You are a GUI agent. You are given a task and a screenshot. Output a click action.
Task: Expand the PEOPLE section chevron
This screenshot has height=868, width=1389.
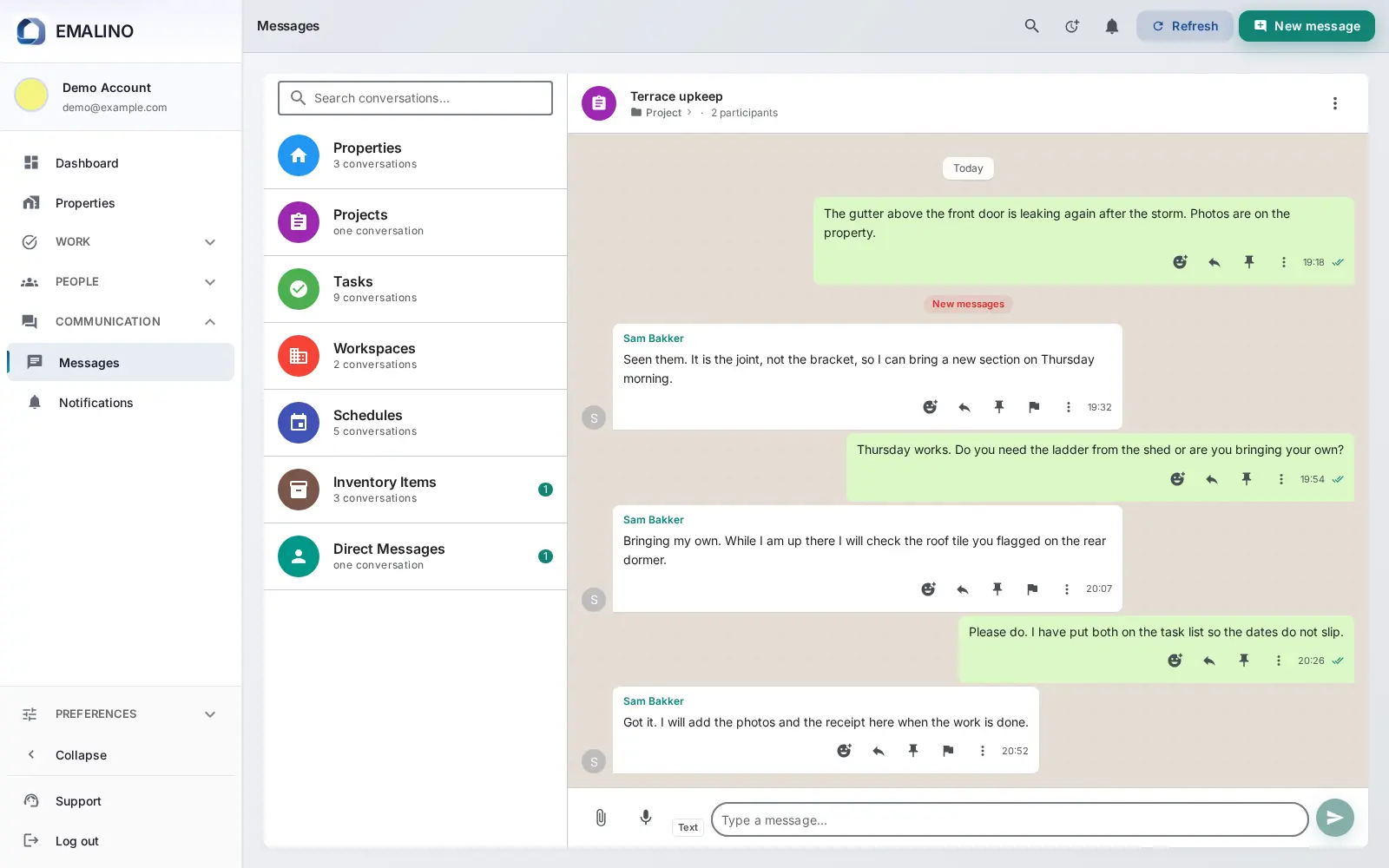click(x=210, y=282)
